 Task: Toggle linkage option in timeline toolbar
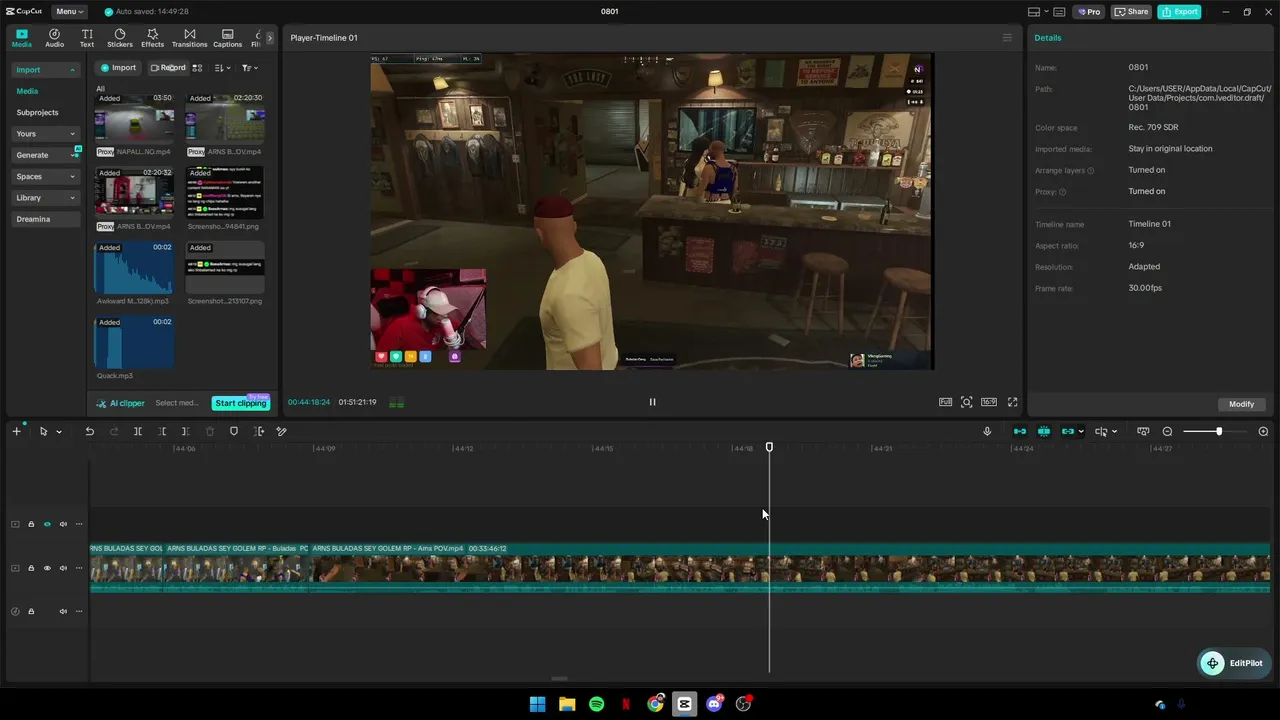[x=1068, y=431]
